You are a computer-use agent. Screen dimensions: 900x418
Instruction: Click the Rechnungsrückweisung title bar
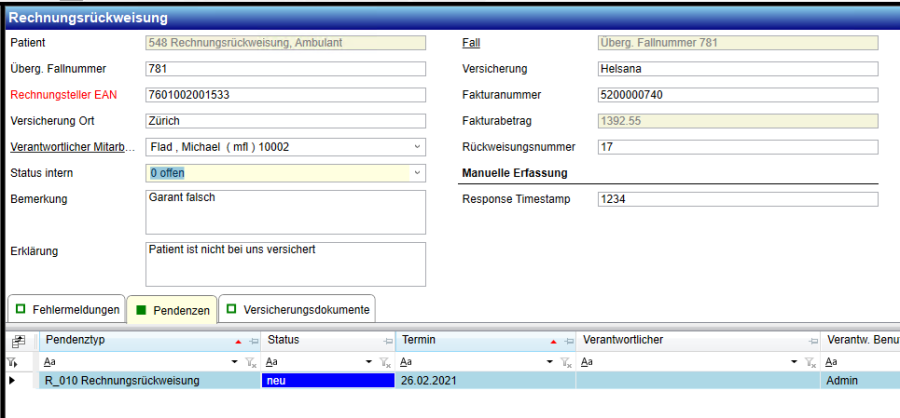(452, 18)
